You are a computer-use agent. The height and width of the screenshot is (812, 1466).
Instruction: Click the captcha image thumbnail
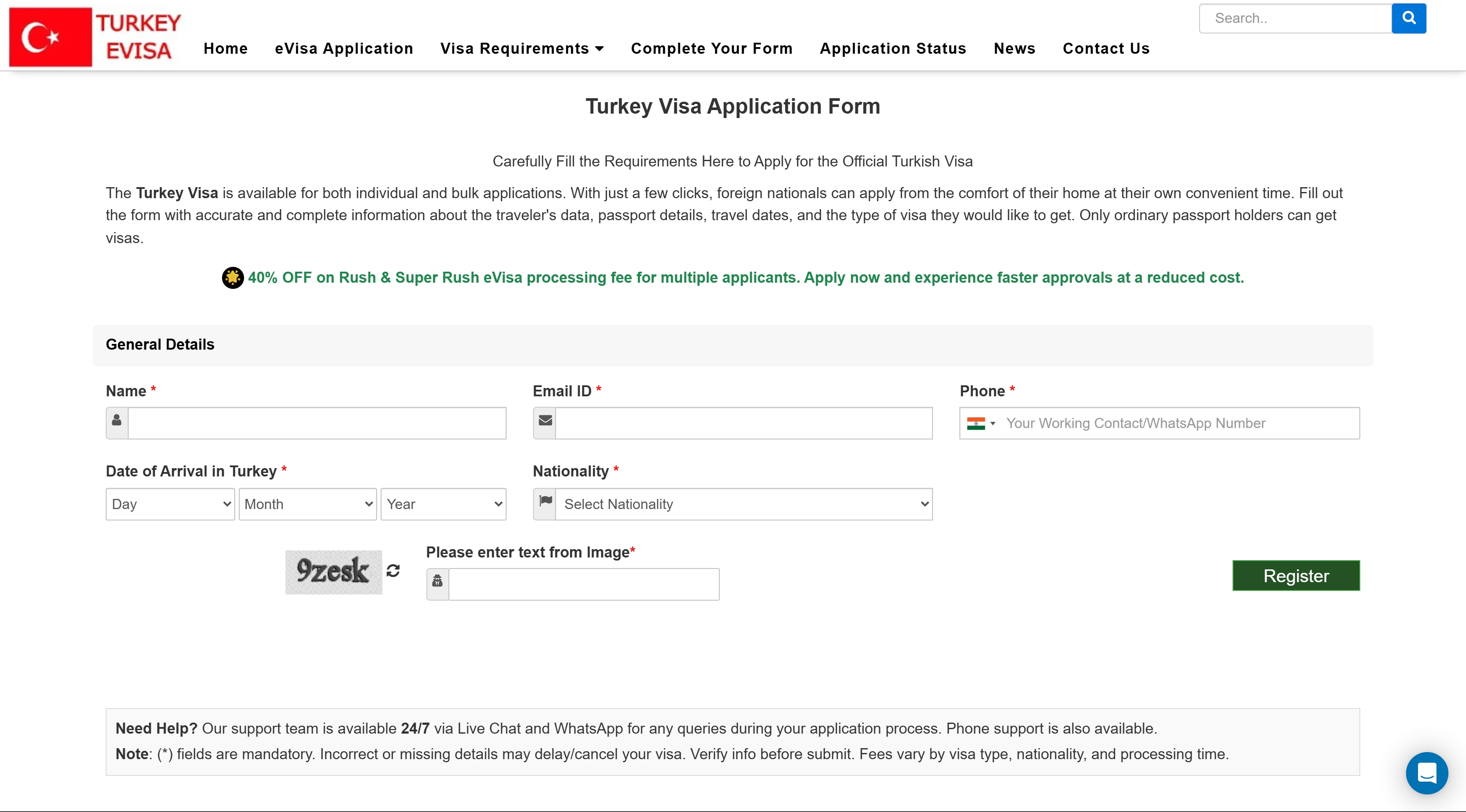[333, 571]
